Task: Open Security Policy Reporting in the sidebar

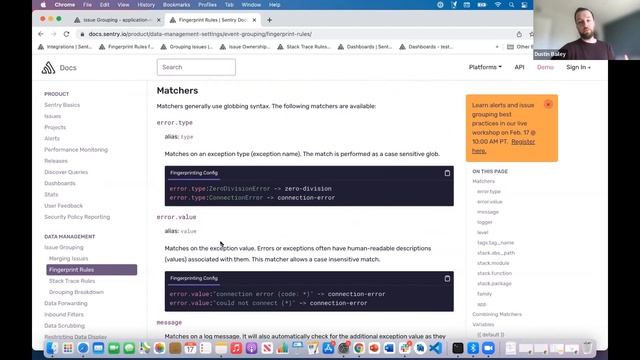Action: pos(77,217)
